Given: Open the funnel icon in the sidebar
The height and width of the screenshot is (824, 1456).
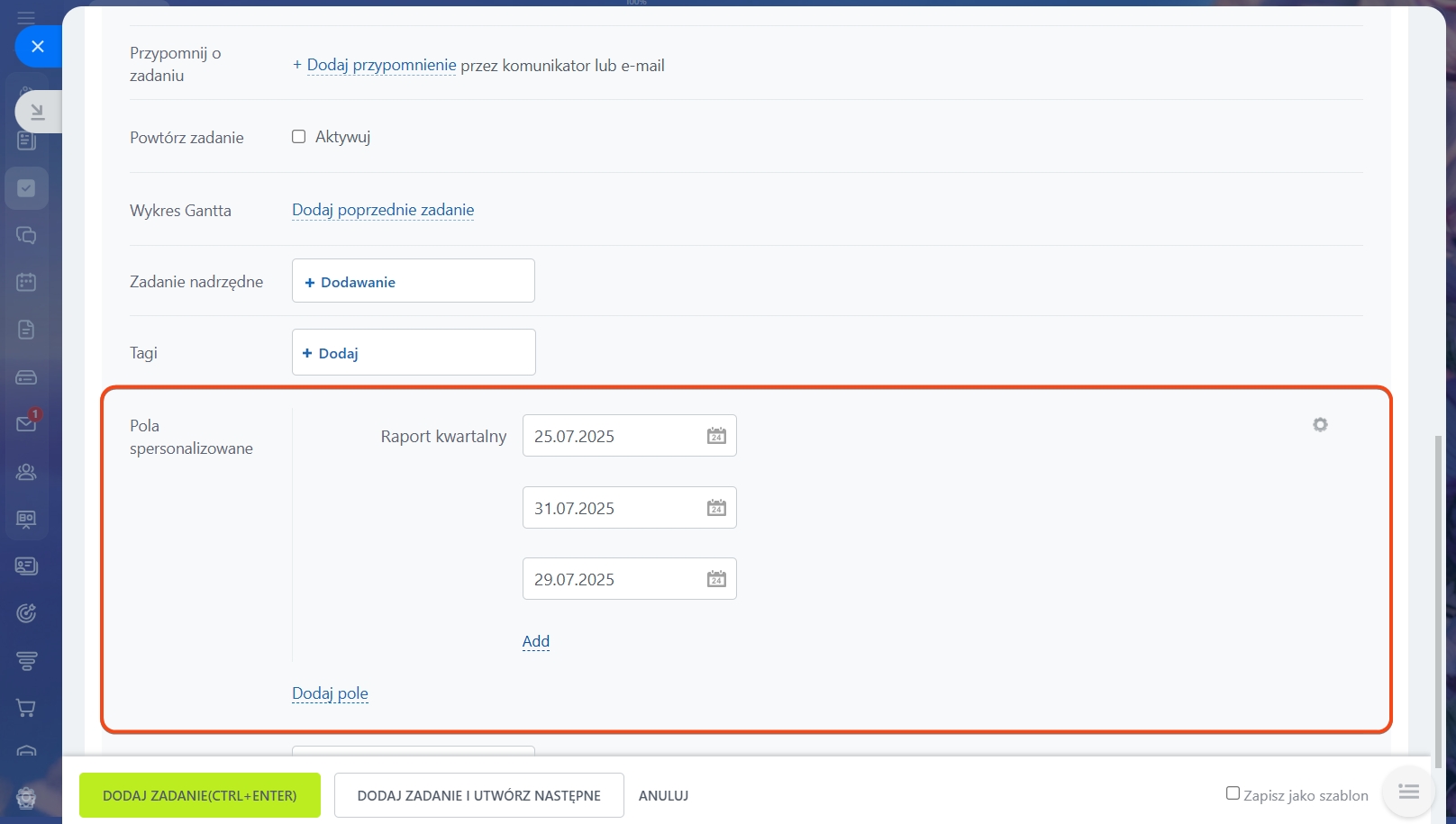Looking at the screenshot, I should (x=26, y=661).
